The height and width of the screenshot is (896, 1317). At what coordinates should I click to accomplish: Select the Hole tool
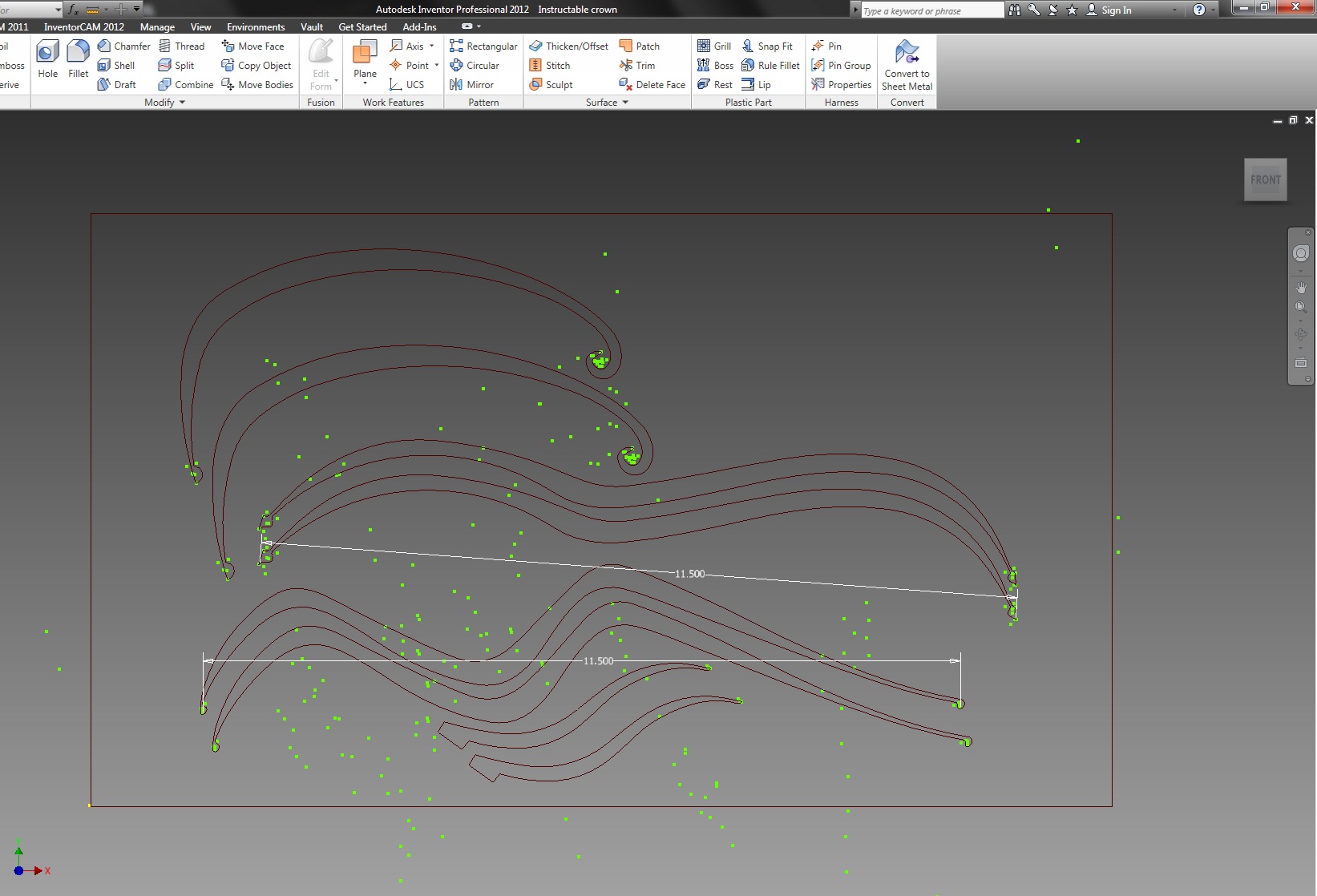47,59
